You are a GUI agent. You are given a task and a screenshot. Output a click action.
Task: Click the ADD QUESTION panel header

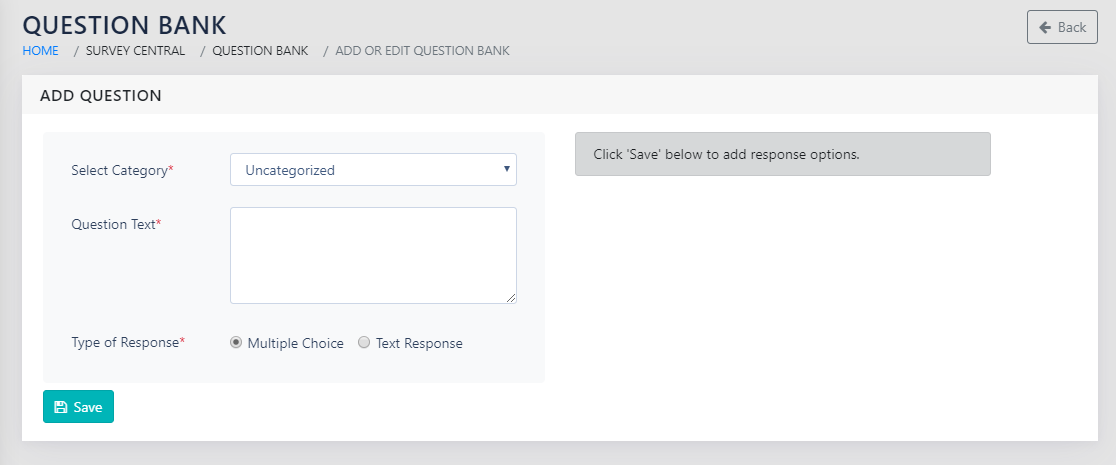101,96
